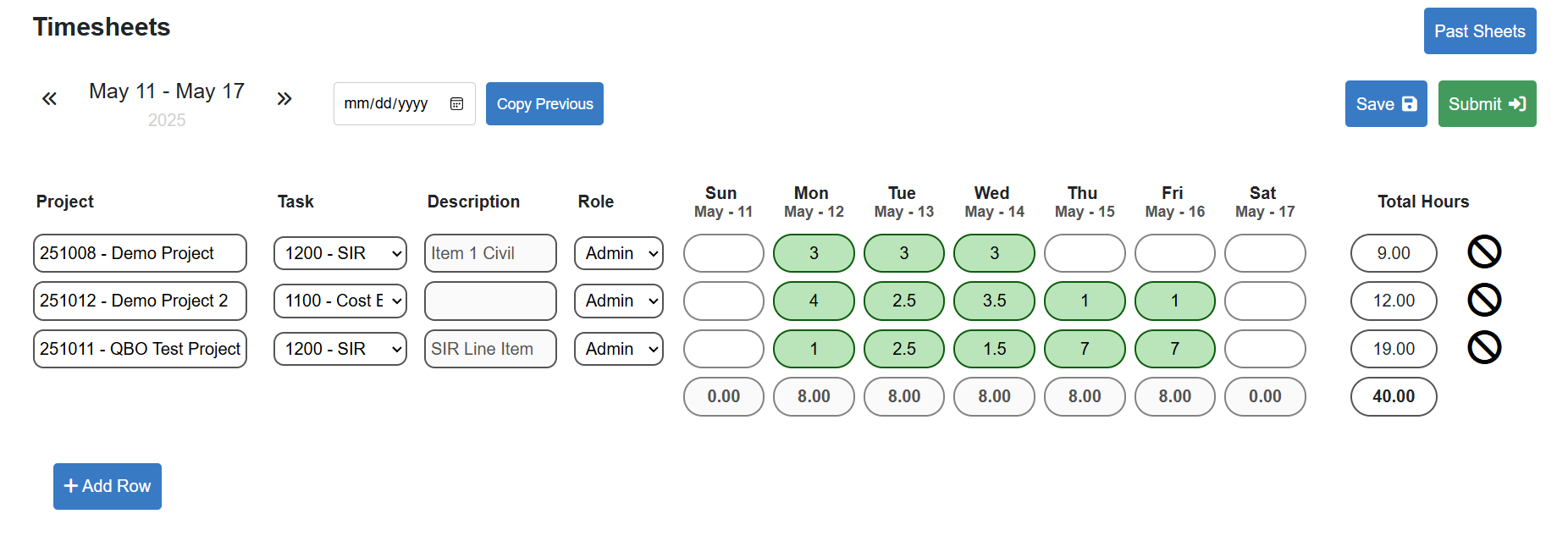
Task: Delete the 251011 QBO Test Project row
Action: click(x=1483, y=348)
